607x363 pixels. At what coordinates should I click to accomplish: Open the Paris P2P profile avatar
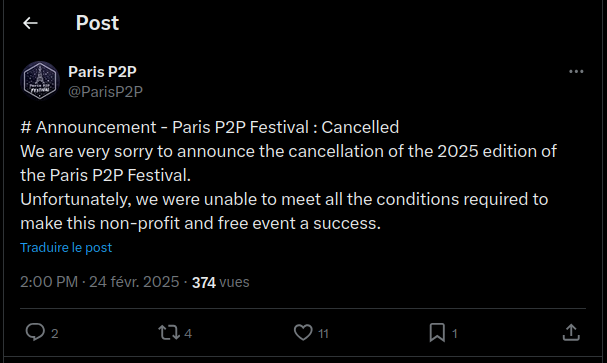40,80
